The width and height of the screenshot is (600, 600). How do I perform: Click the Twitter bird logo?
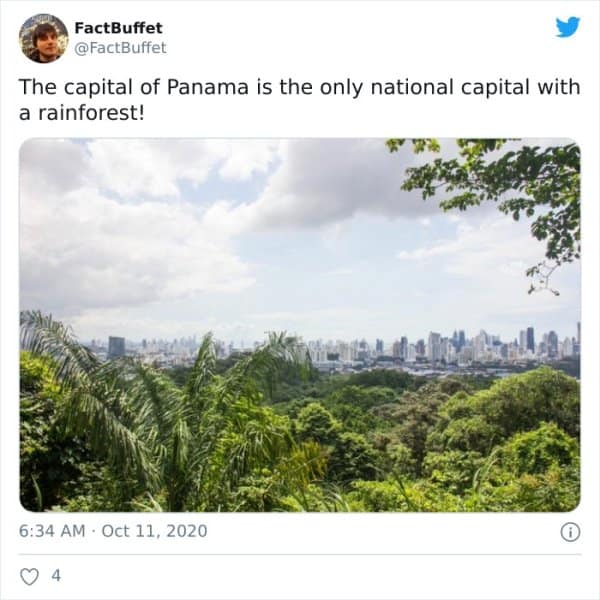pyautogui.click(x=567, y=27)
